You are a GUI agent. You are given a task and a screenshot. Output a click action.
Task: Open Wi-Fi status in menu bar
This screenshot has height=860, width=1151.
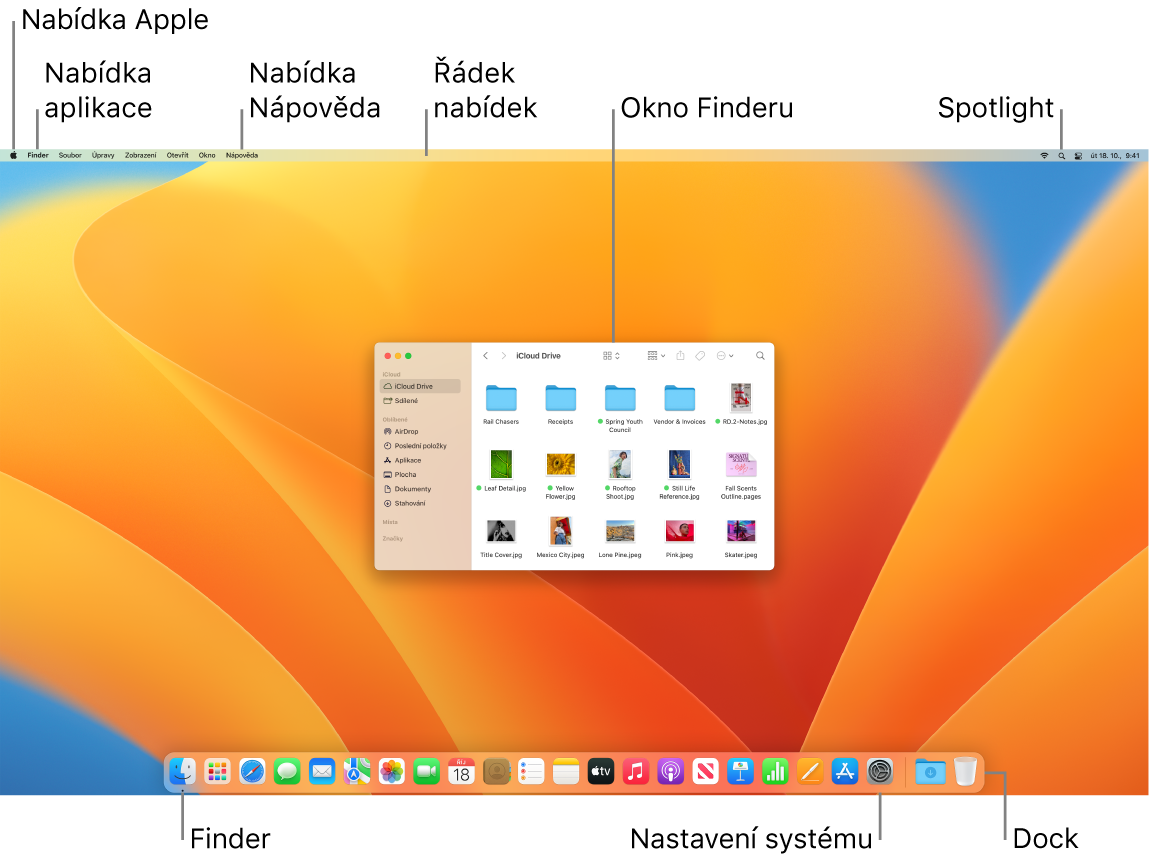(1044, 156)
